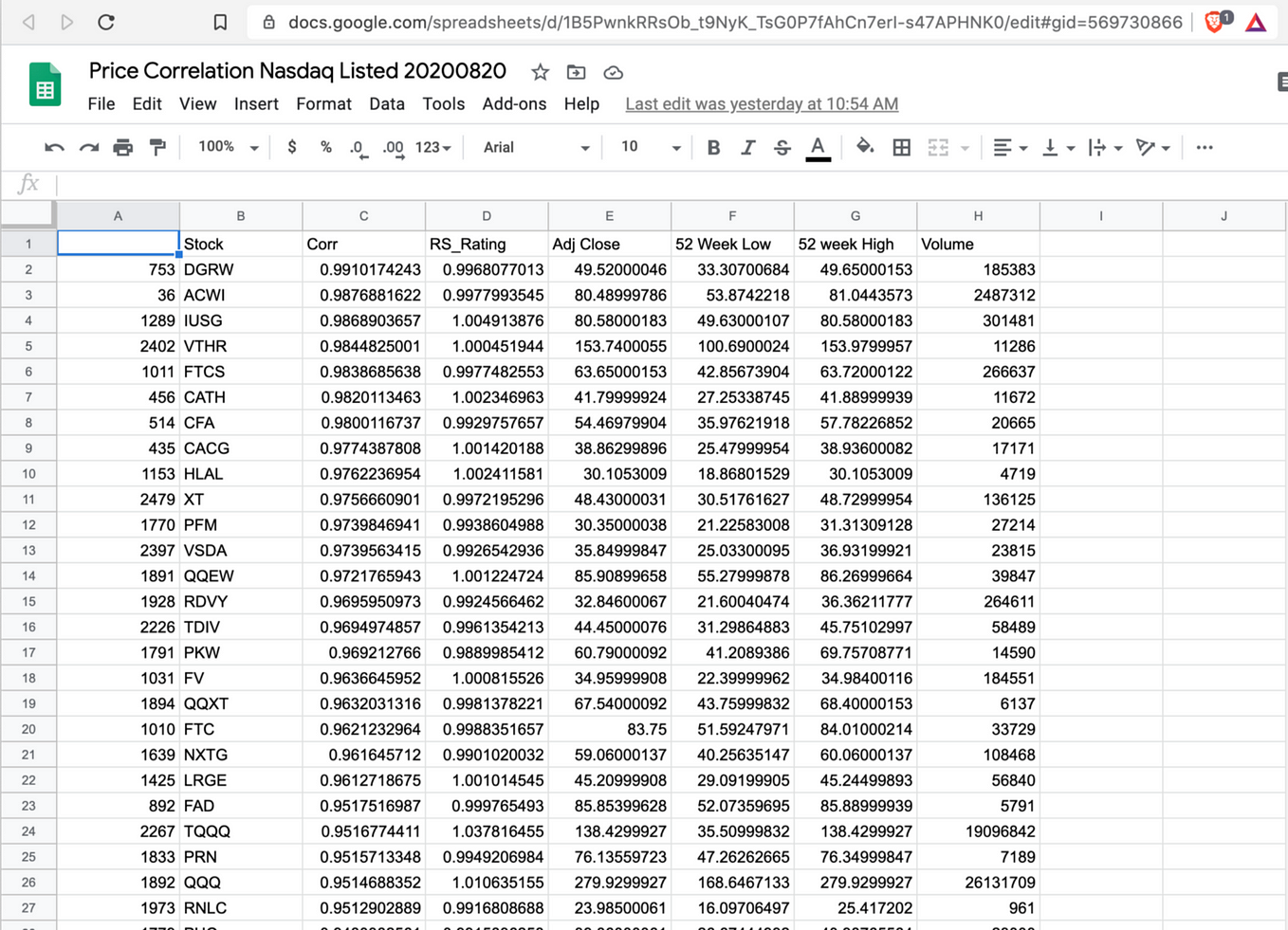The width and height of the screenshot is (1288, 930).
Task: Select row 10 header
Action: click(28, 474)
